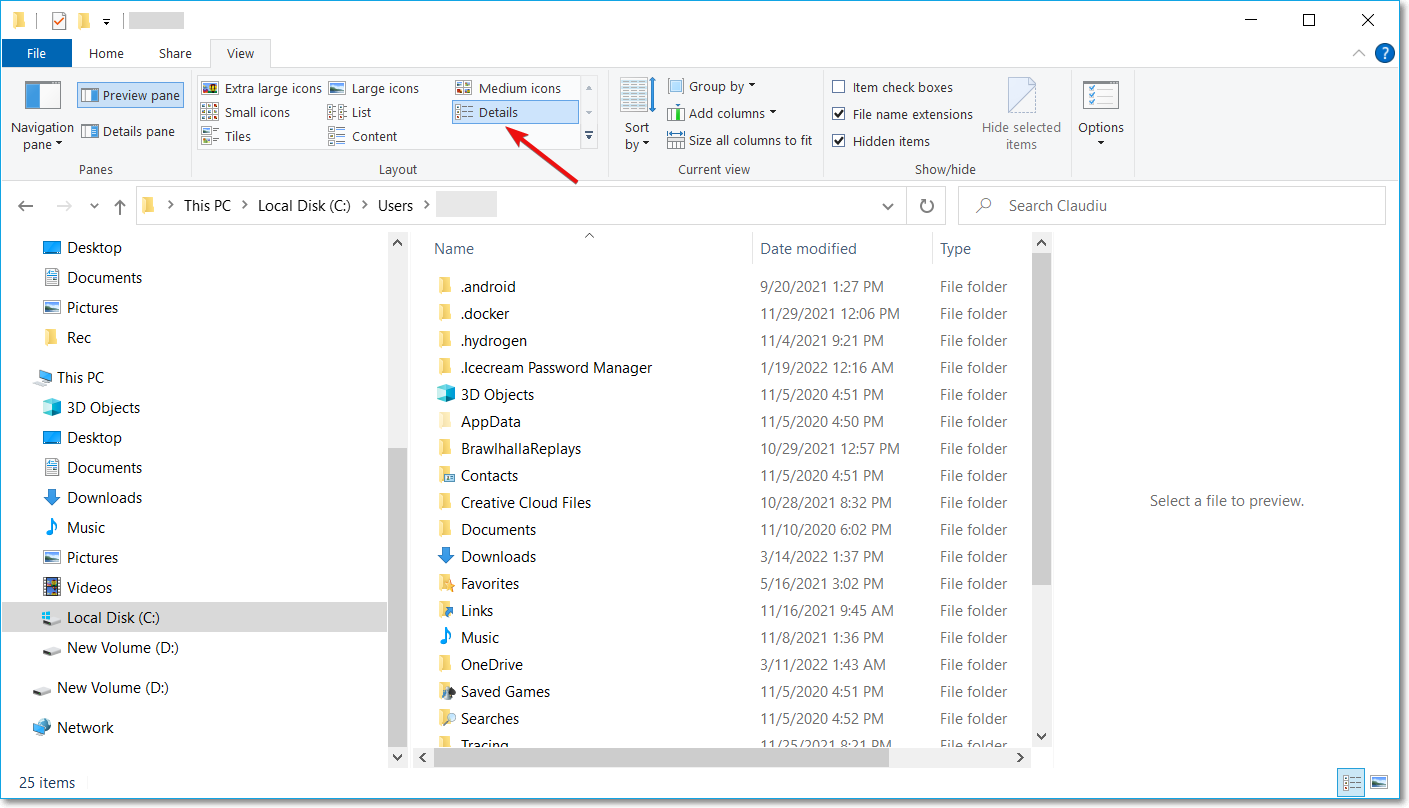Disable the Hidden items checkbox
The width and height of the screenshot is (1409, 808).
[839, 141]
